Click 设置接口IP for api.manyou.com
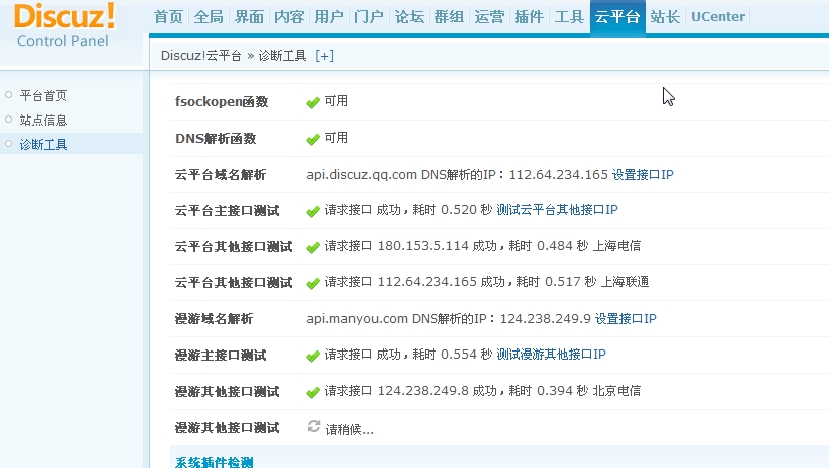This screenshot has width=829, height=468. pos(625,319)
